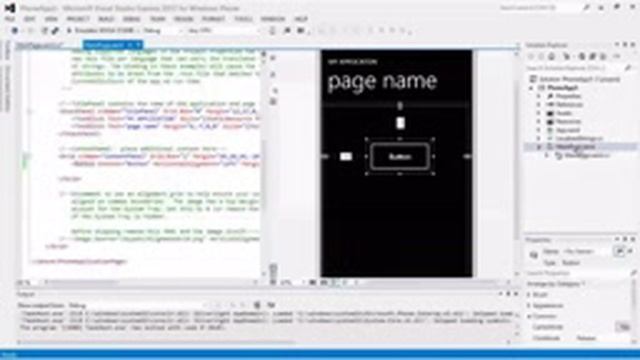640x360 pixels.
Task: Open the EDIT menu
Action: pyautogui.click(x=30, y=19)
